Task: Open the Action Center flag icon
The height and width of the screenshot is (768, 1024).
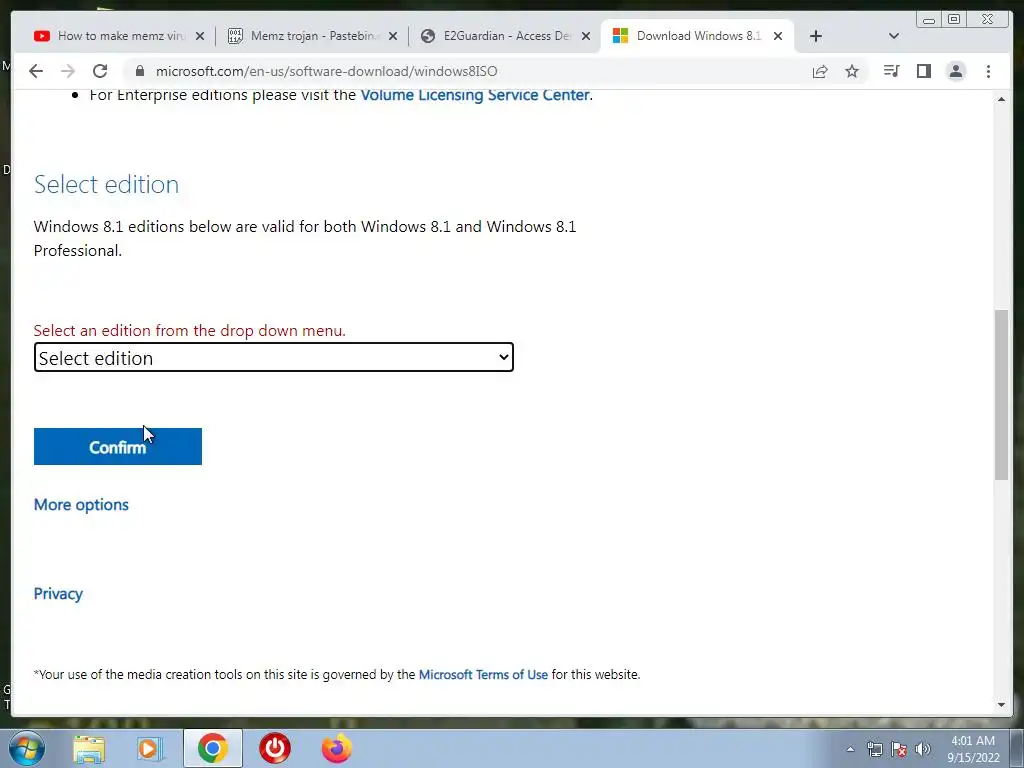Action: tap(899, 749)
